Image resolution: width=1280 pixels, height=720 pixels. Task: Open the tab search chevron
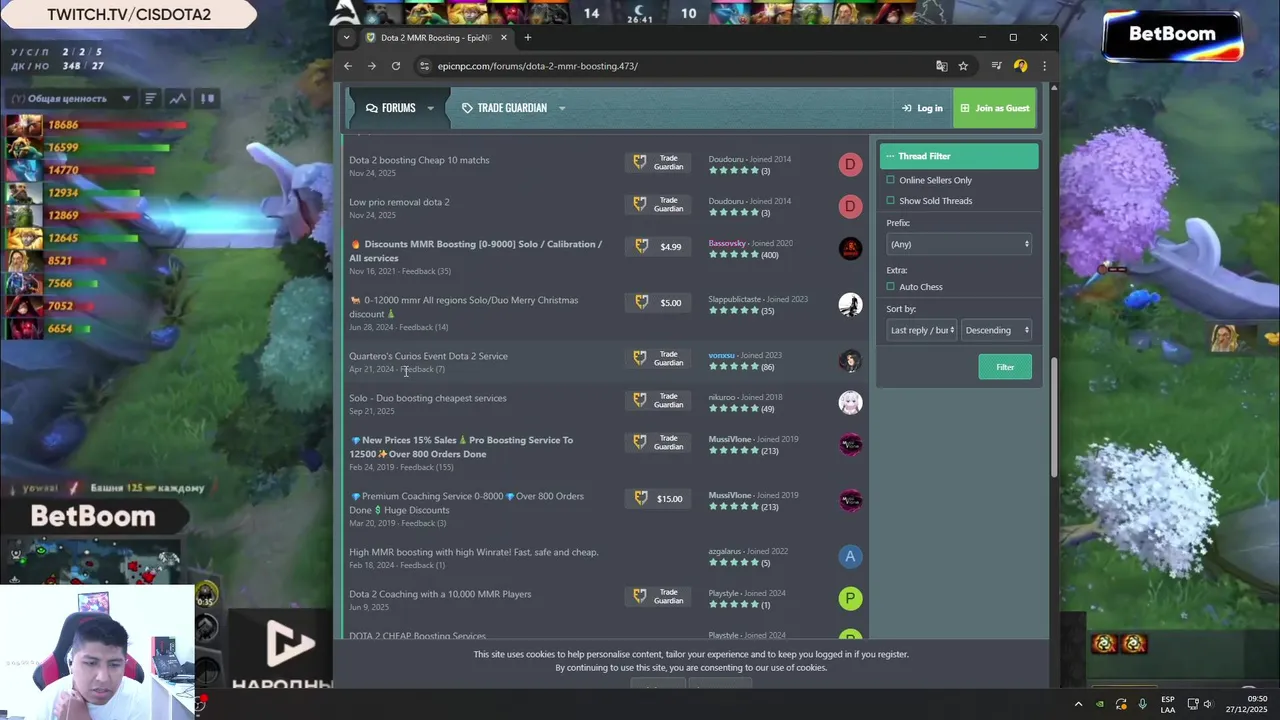pyautogui.click(x=346, y=38)
